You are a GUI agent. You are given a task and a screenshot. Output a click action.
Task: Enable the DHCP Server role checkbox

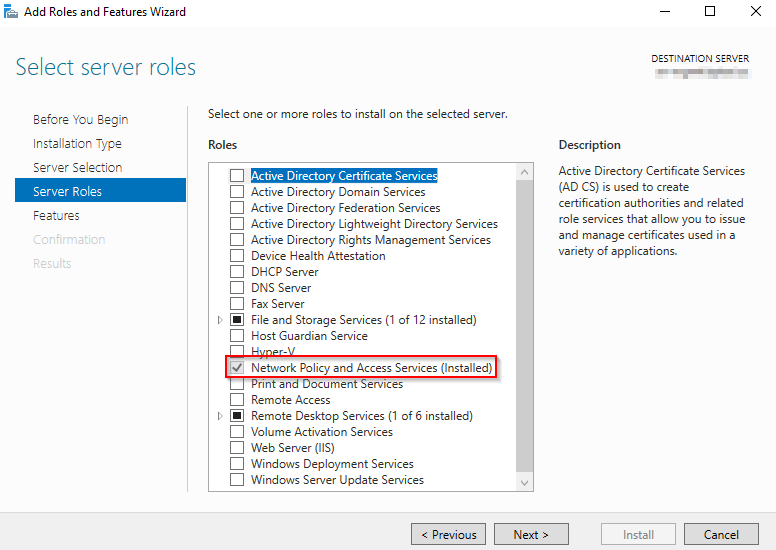[x=237, y=272]
